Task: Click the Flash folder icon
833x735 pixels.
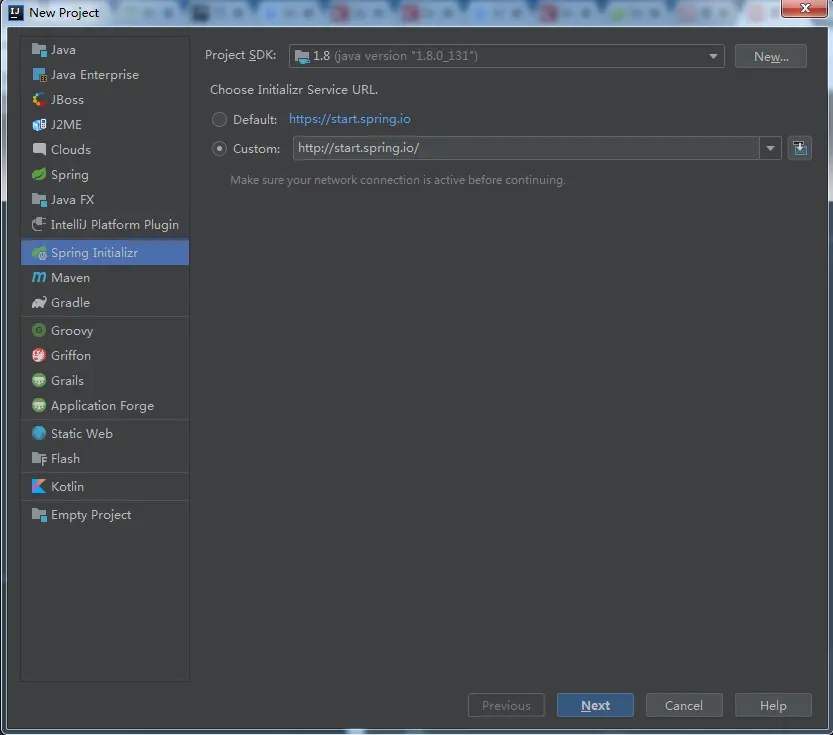Action: point(39,458)
